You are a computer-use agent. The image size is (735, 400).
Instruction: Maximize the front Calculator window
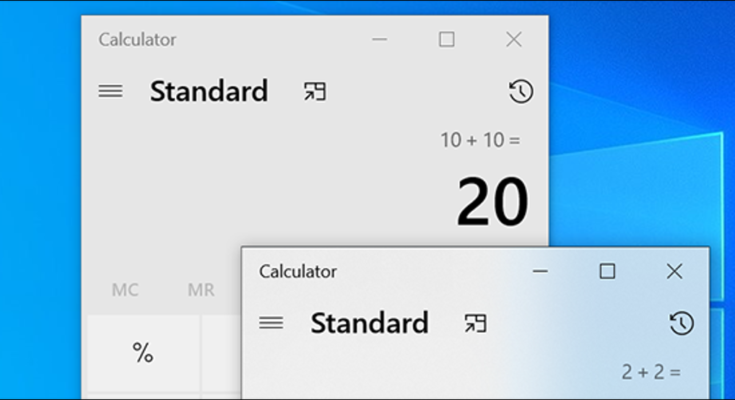(607, 271)
